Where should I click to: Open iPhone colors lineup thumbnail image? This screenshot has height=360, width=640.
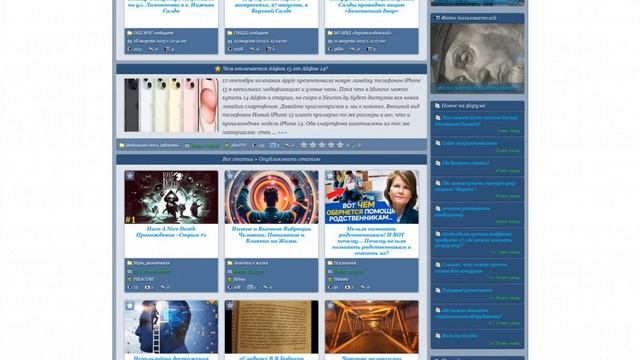[171, 105]
